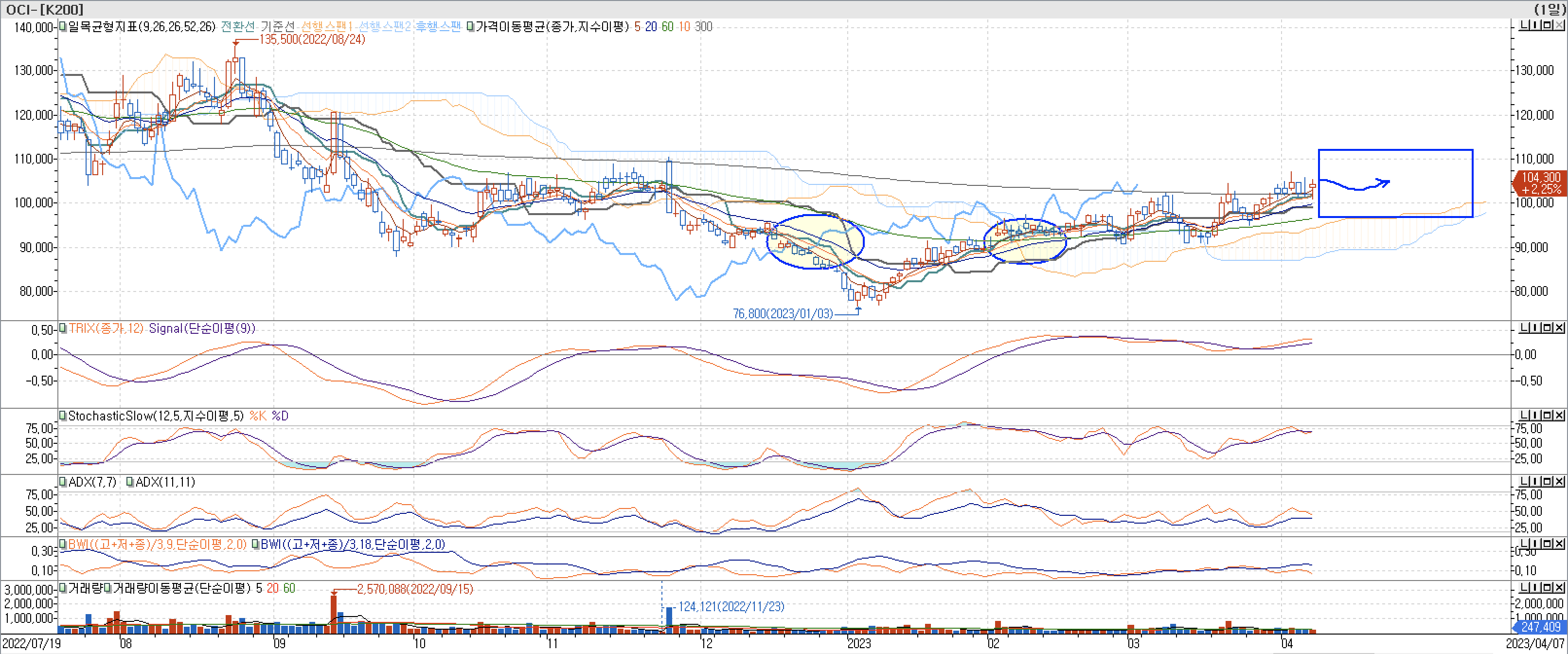Toggle the green box beside 일목균형지표
Viewport: 1568px width, 654px height.
pyautogui.click(x=63, y=27)
